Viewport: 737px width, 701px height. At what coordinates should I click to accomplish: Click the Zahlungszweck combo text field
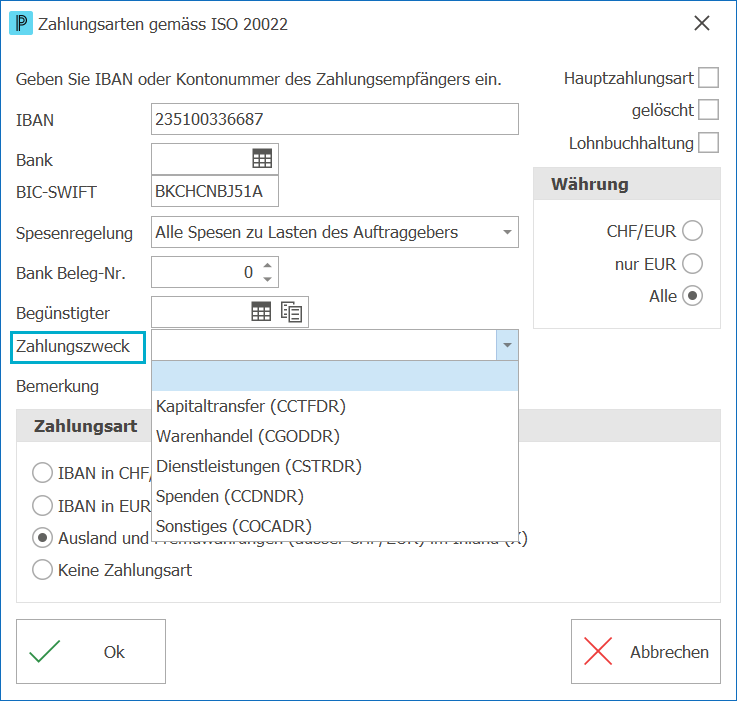pyautogui.click(x=324, y=345)
